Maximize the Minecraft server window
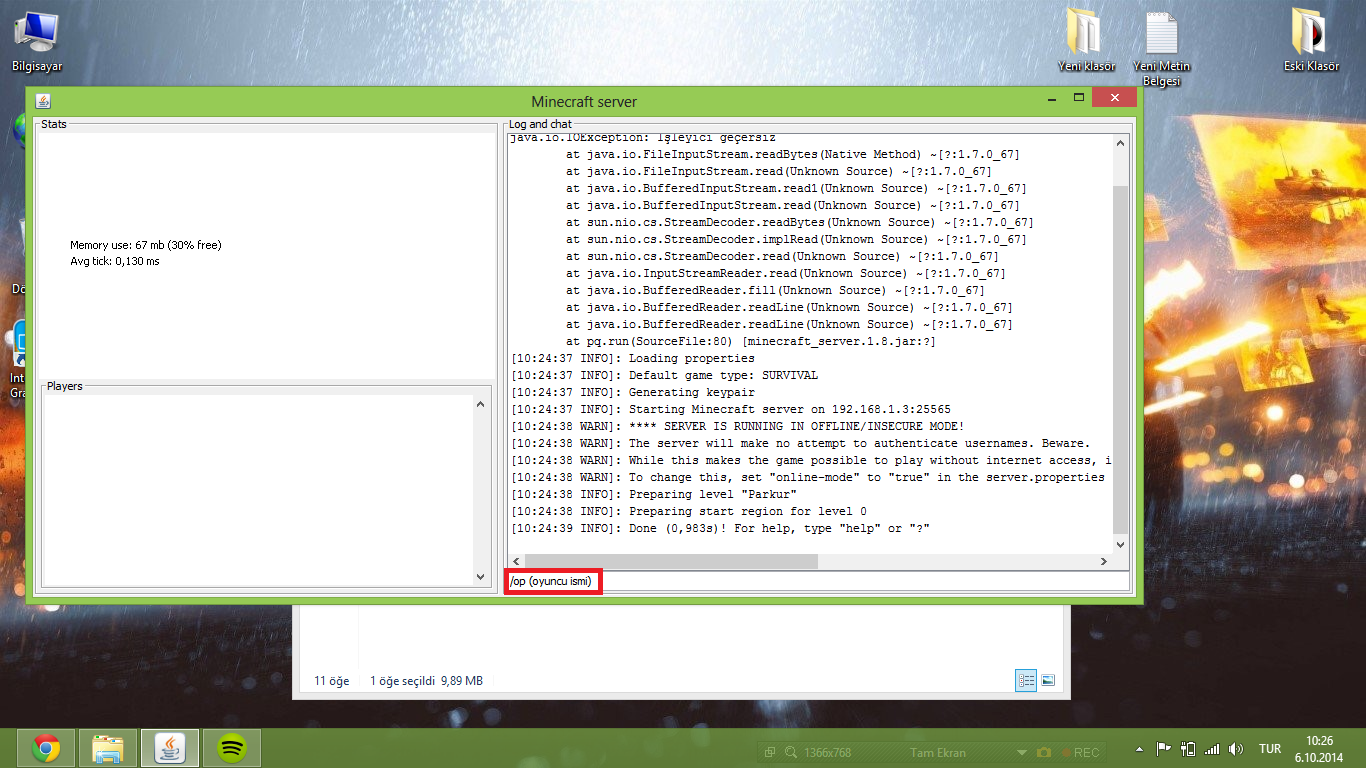The image size is (1366, 768). coord(1079,98)
